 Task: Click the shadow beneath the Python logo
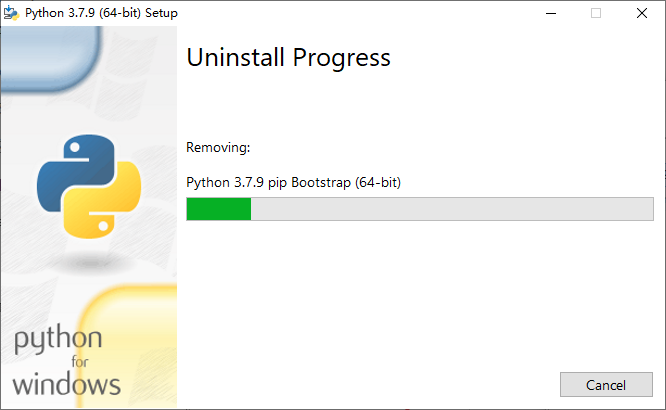point(90,262)
